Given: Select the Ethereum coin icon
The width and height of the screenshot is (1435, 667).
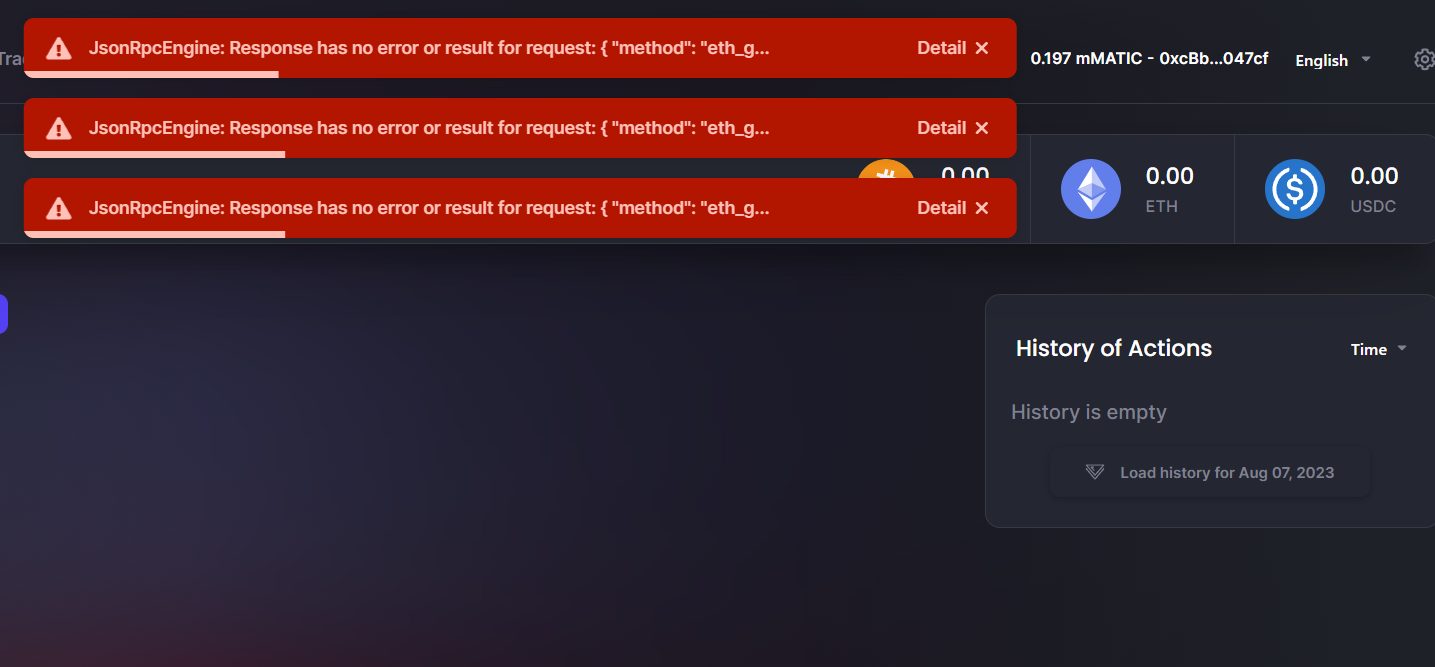Looking at the screenshot, I should [1091, 189].
